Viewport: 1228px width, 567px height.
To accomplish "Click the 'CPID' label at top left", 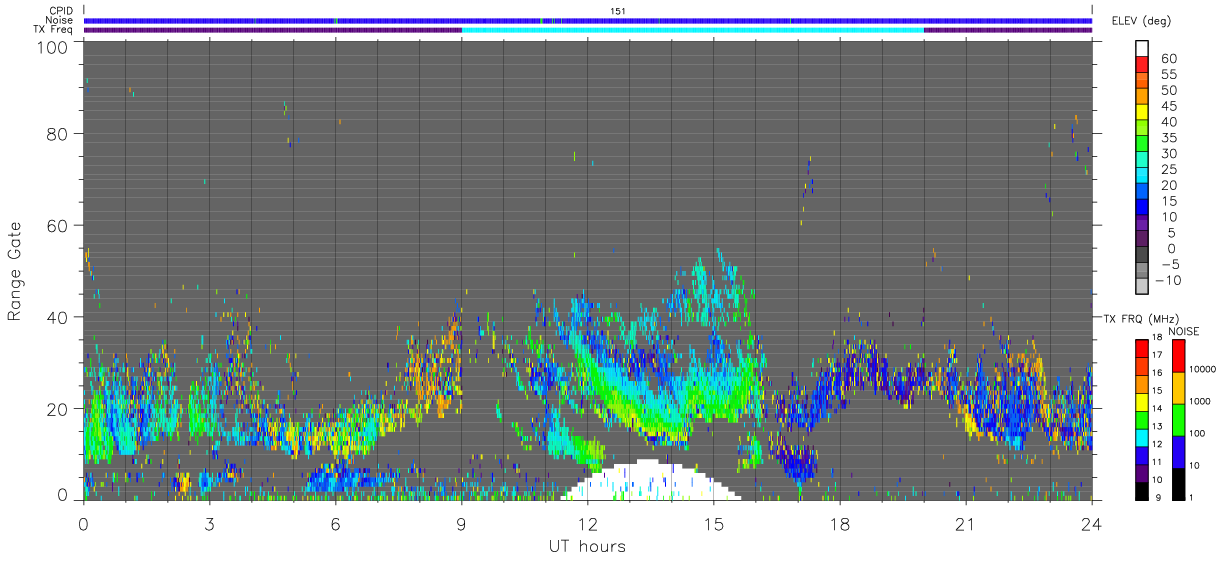I will 61,10.
